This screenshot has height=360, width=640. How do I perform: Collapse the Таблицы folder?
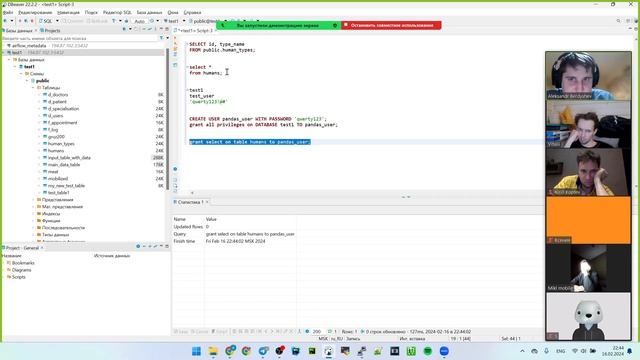[x=33, y=87]
